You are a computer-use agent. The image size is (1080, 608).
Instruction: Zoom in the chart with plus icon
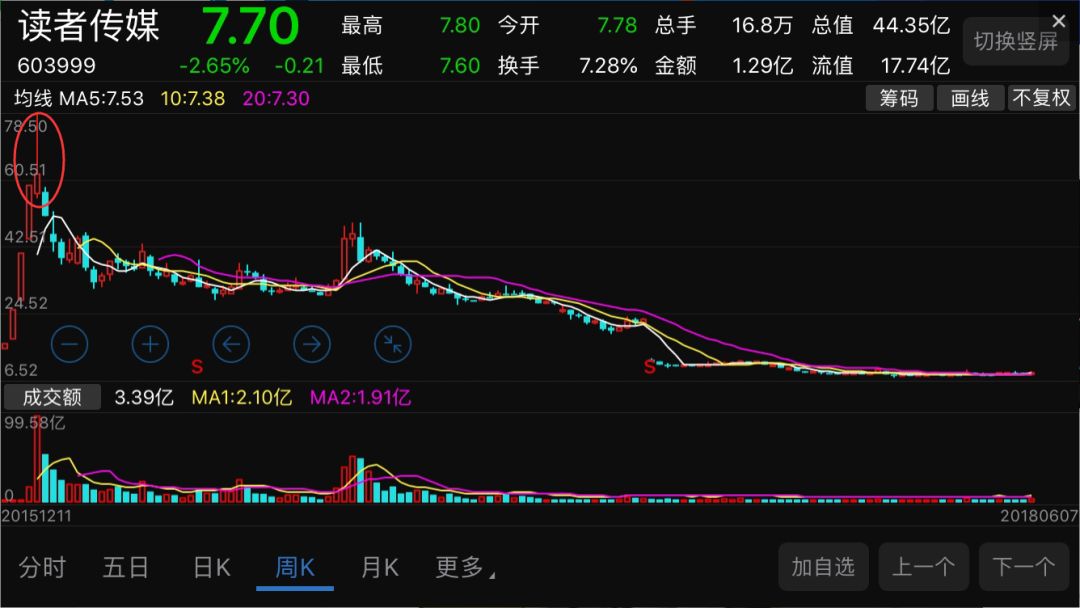(150, 344)
